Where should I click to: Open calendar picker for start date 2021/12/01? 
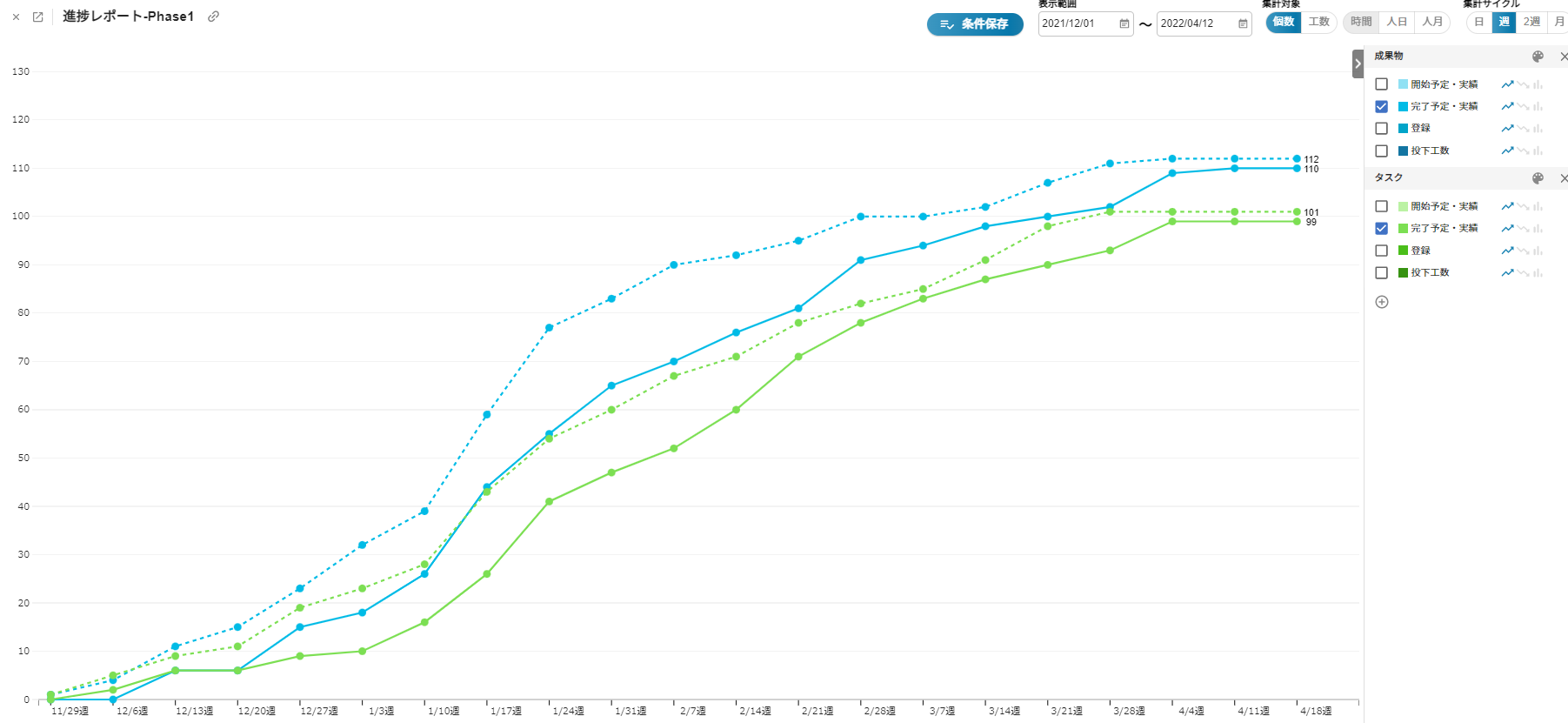(1124, 23)
